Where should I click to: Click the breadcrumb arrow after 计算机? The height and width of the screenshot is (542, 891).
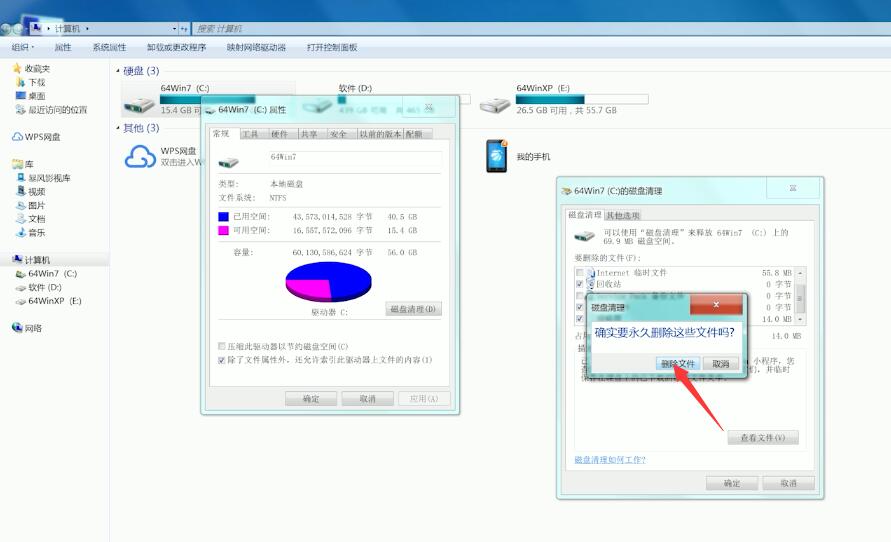pos(88,28)
